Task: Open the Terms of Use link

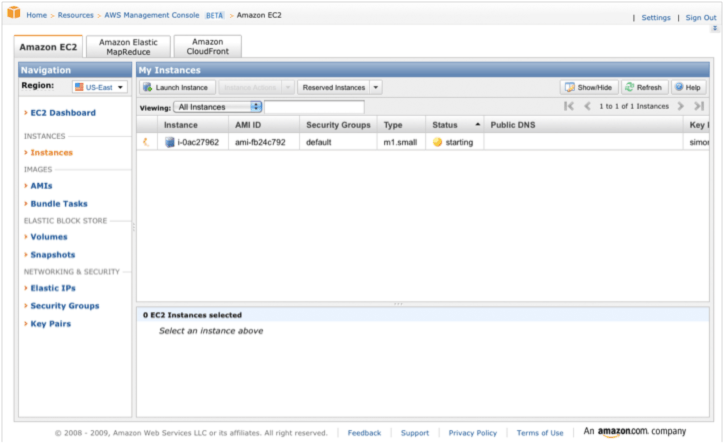Action: tap(540, 433)
